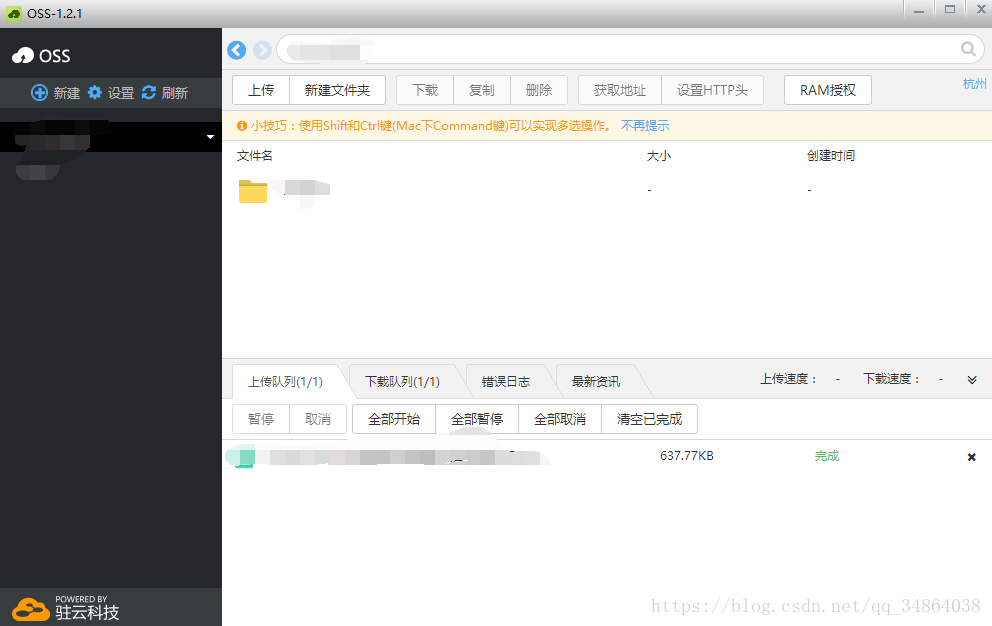Click the 大小 column header
The image size is (992, 626).
point(659,156)
